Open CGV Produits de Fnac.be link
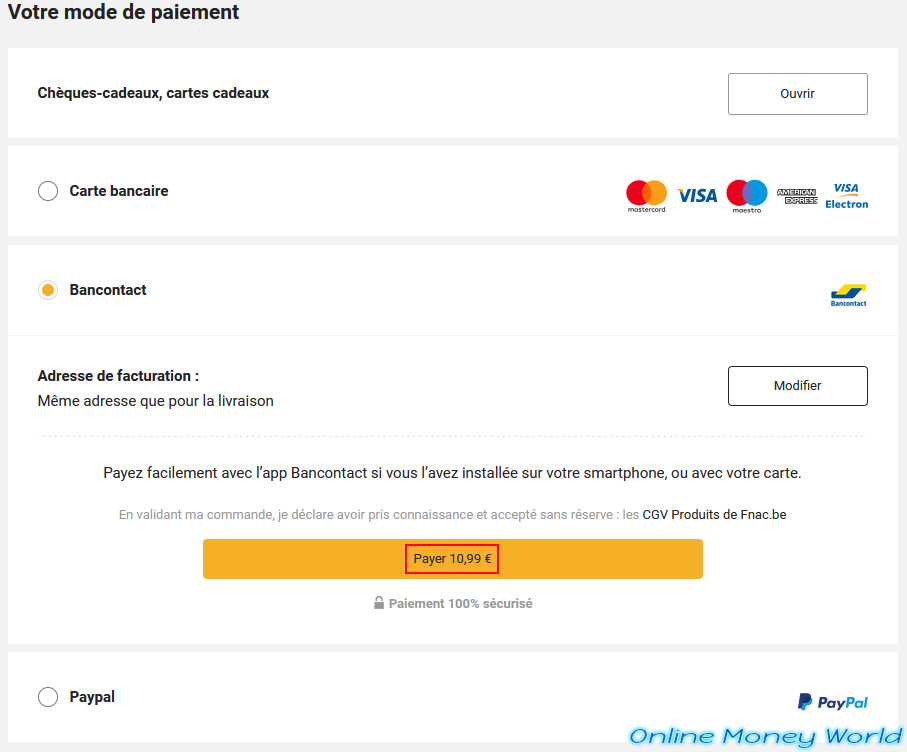Screen dimensions: 907x752 [x=714, y=515]
